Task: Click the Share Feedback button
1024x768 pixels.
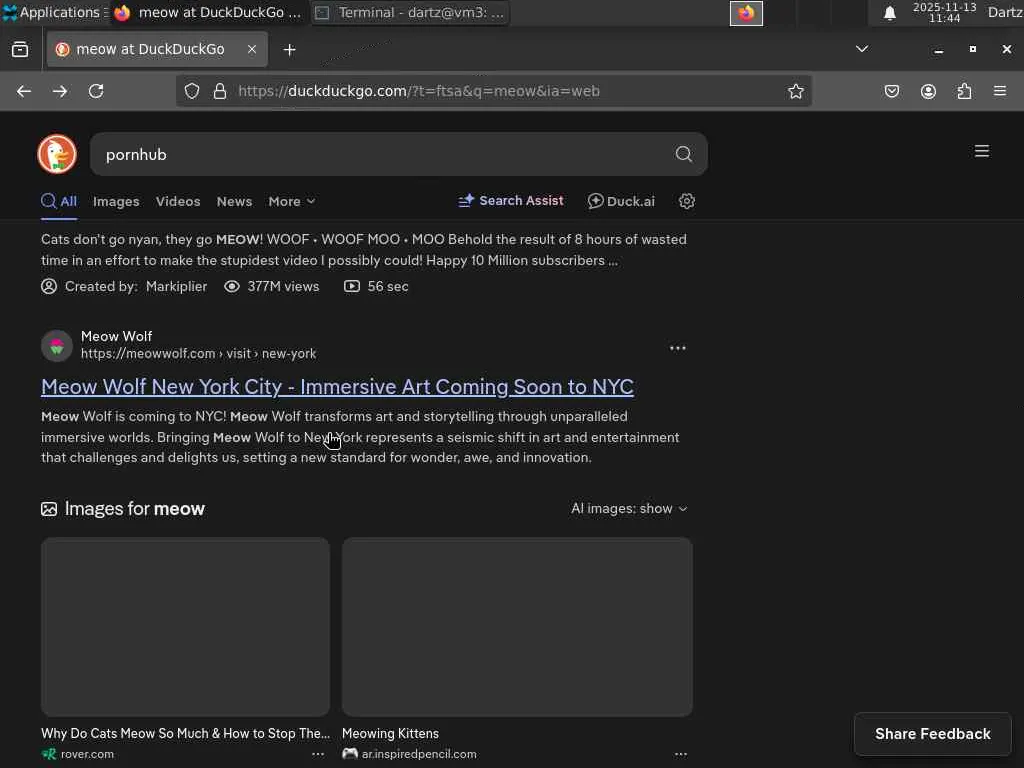Action: [x=932, y=734]
